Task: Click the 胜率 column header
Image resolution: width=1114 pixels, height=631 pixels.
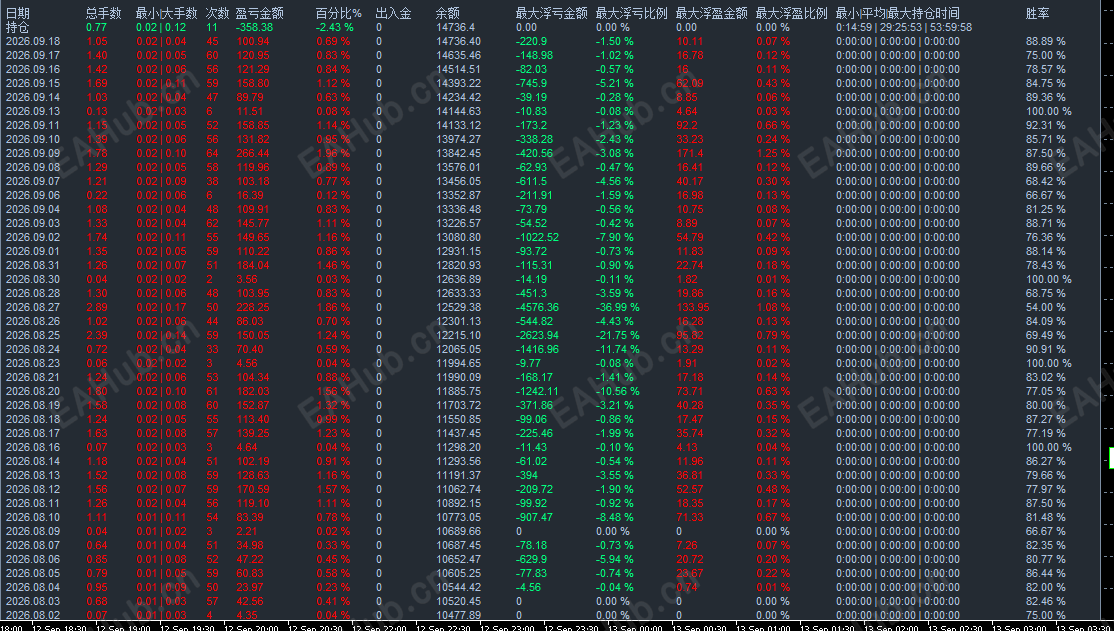Action: point(1037,14)
